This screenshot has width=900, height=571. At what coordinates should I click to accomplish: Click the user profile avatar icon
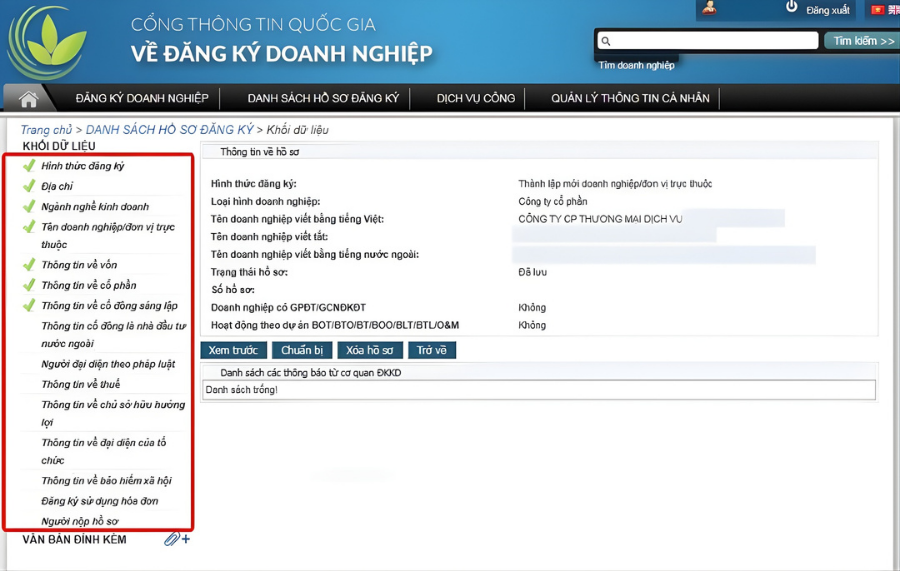tap(709, 8)
